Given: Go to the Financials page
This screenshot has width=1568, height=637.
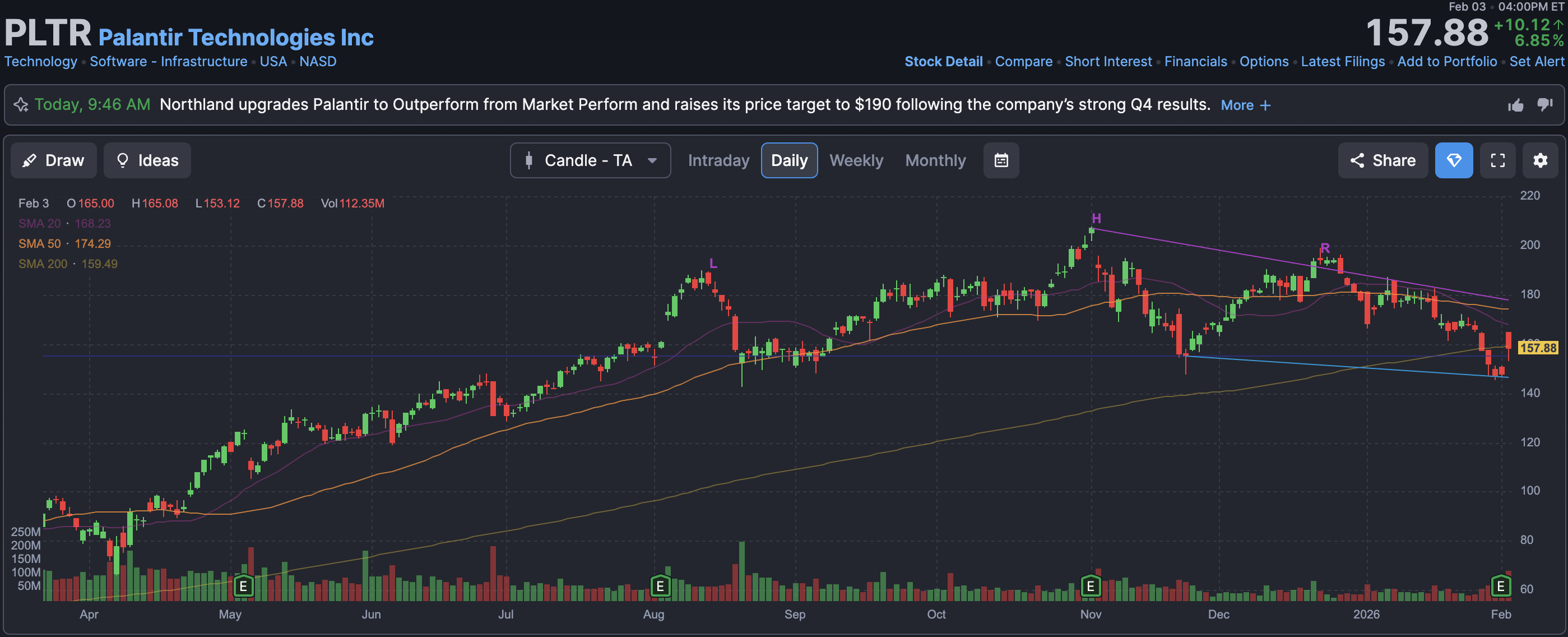Looking at the screenshot, I should tap(1195, 62).
